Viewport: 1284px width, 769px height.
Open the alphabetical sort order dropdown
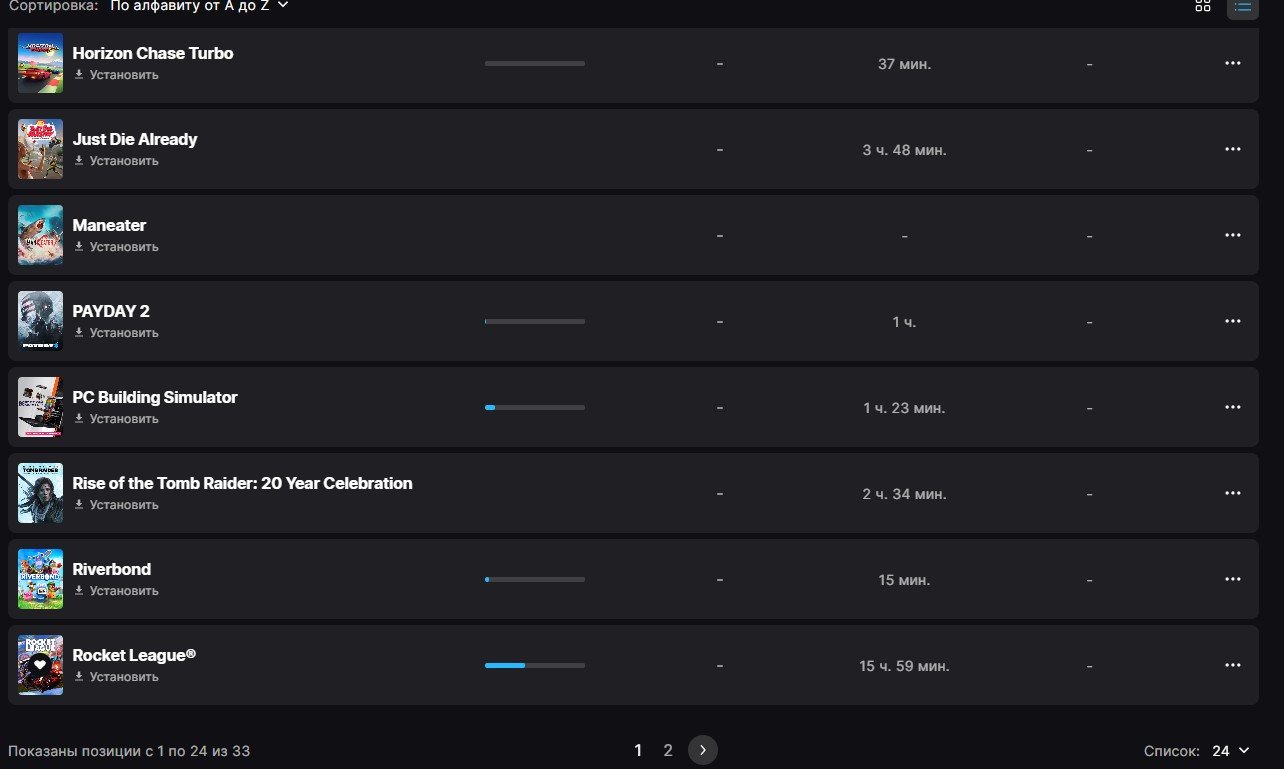pos(199,5)
